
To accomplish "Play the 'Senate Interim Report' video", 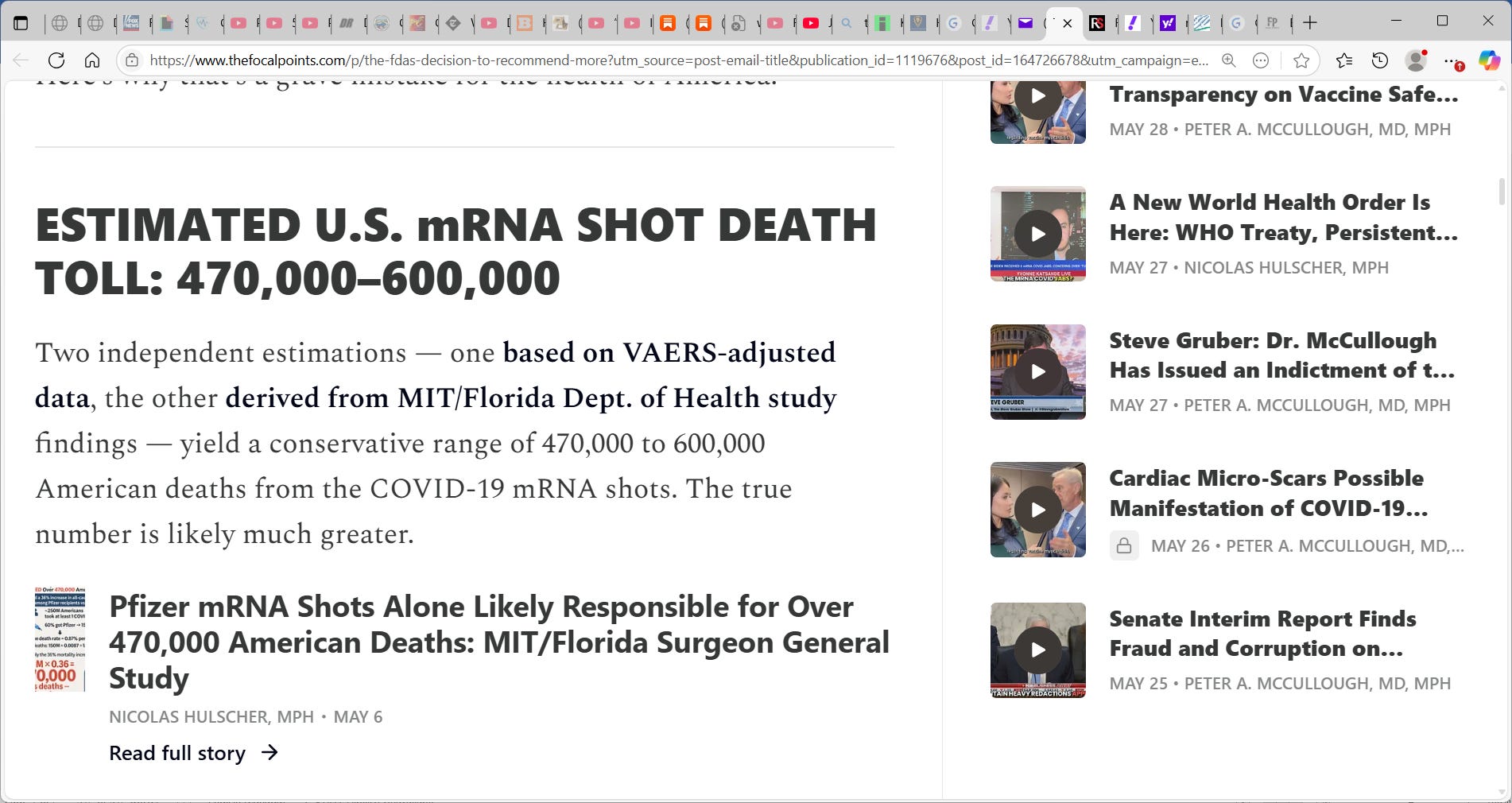I will click(1037, 650).
